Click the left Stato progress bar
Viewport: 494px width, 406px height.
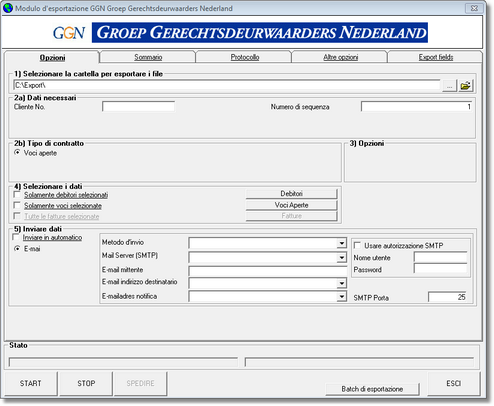(x=123, y=362)
